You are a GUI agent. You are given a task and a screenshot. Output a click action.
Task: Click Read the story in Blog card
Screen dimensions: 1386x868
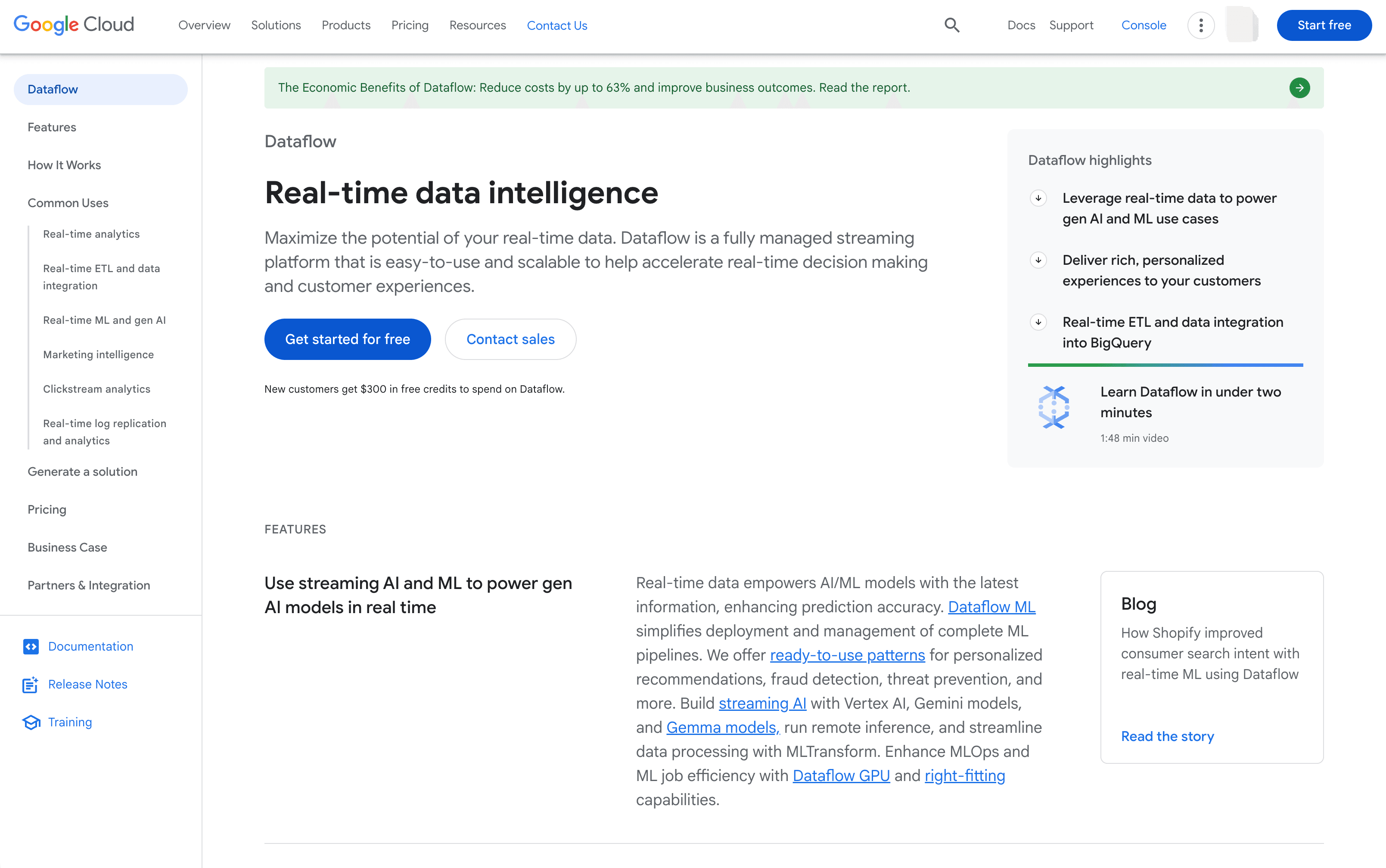tap(1167, 737)
